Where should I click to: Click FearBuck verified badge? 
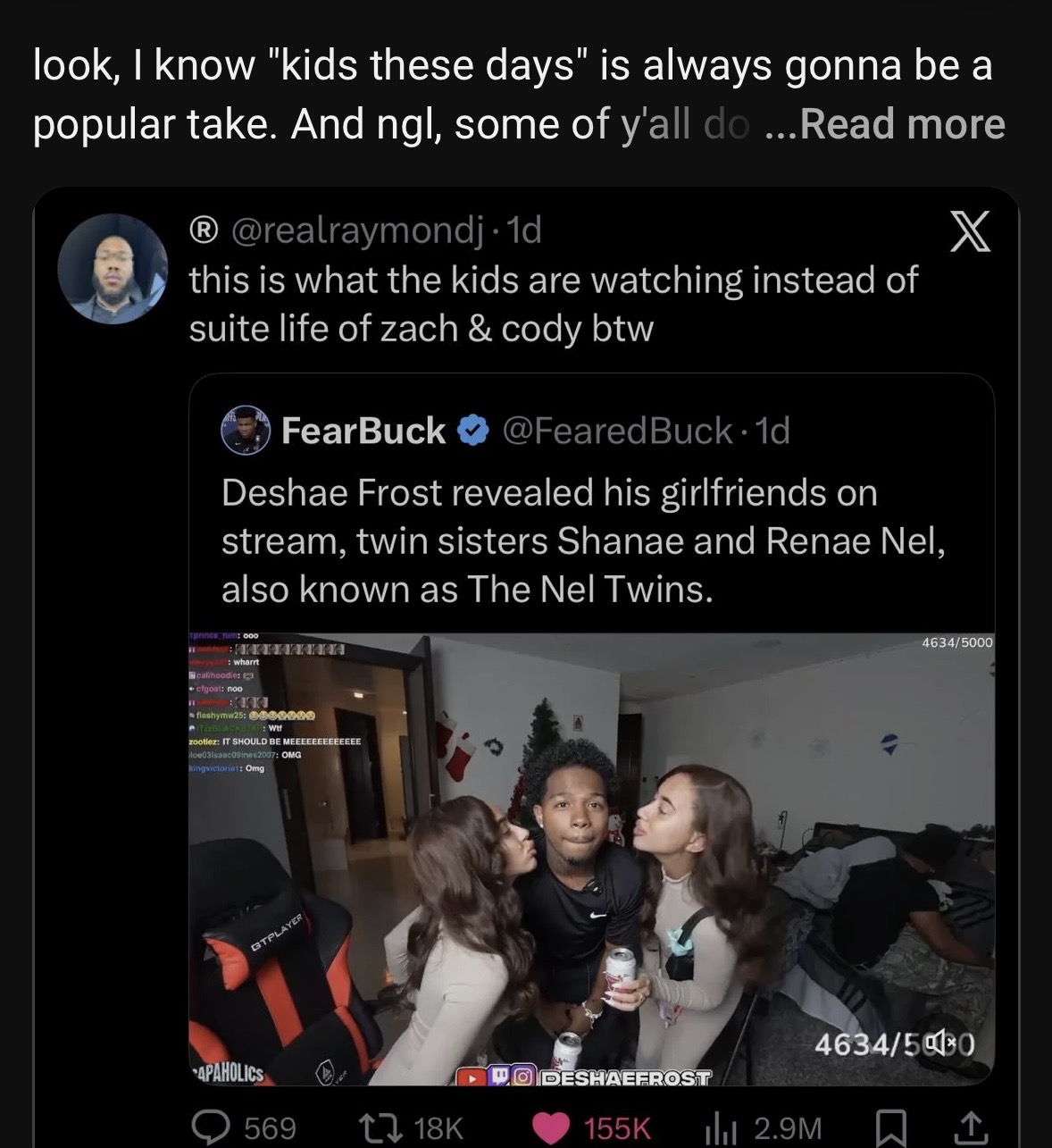click(x=473, y=432)
